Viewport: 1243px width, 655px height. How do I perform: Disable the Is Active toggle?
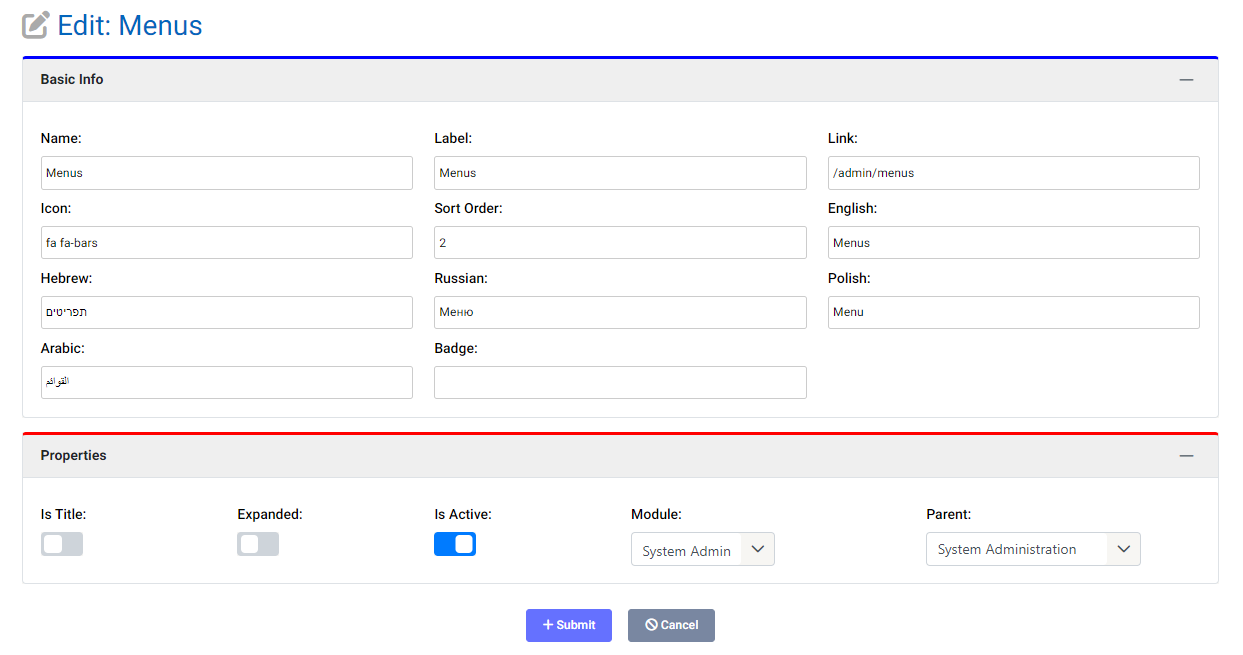pyautogui.click(x=455, y=543)
